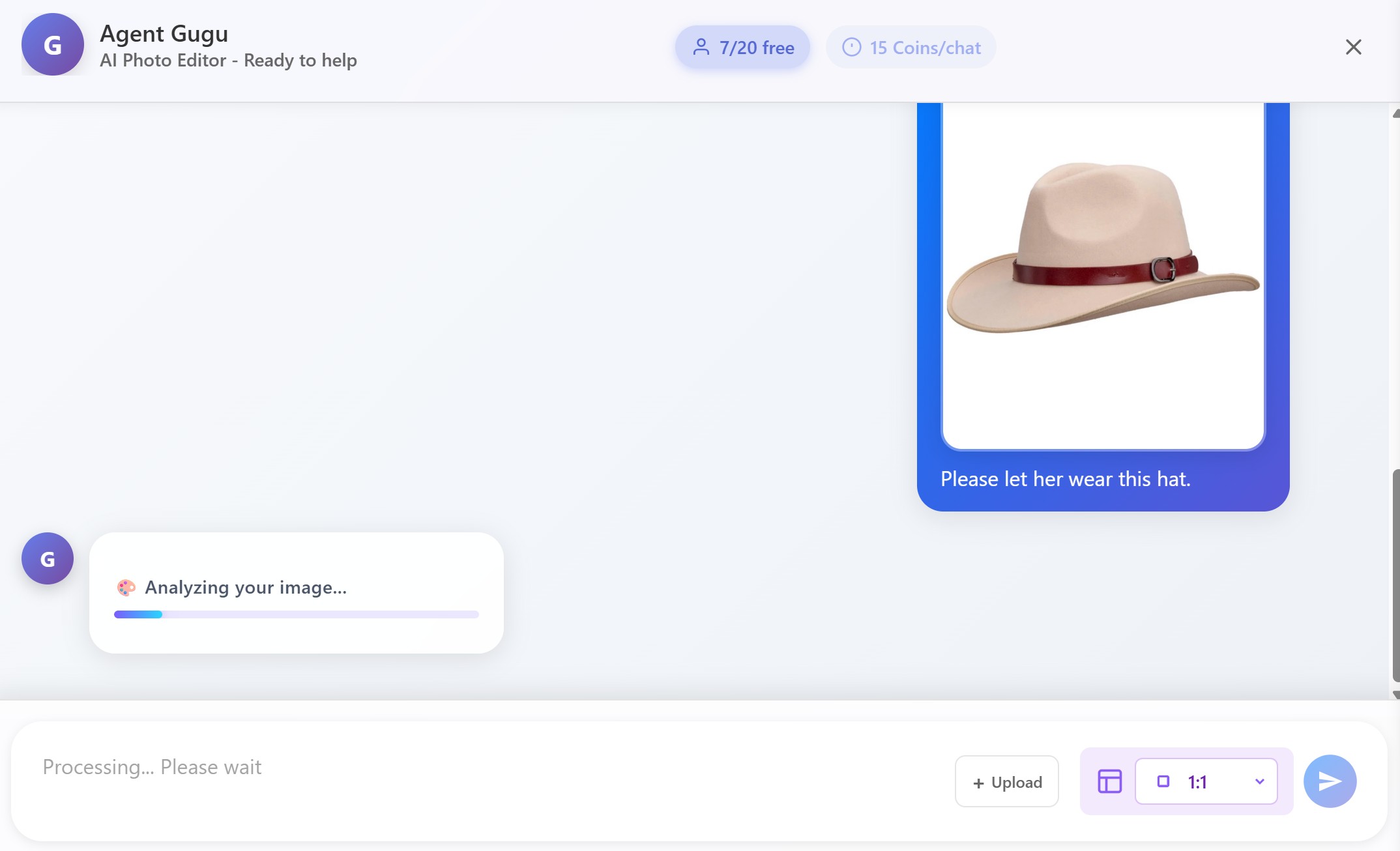This screenshot has width=1400, height=851.
Task: Click the layout template icon beside ratio
Action: 1109,781
